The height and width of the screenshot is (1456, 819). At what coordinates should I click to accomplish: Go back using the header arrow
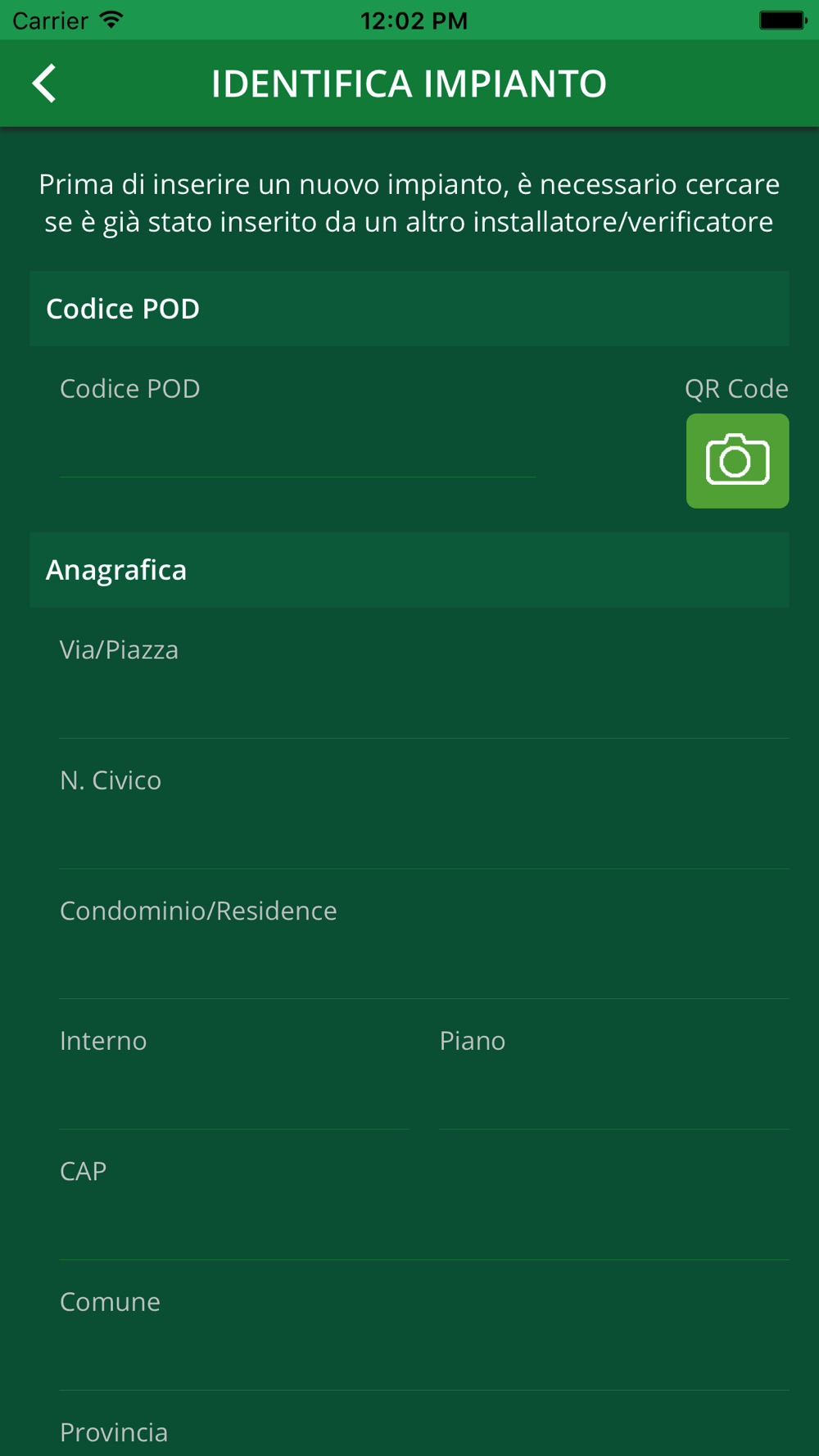pyautogui.click(x=44, y=83)
